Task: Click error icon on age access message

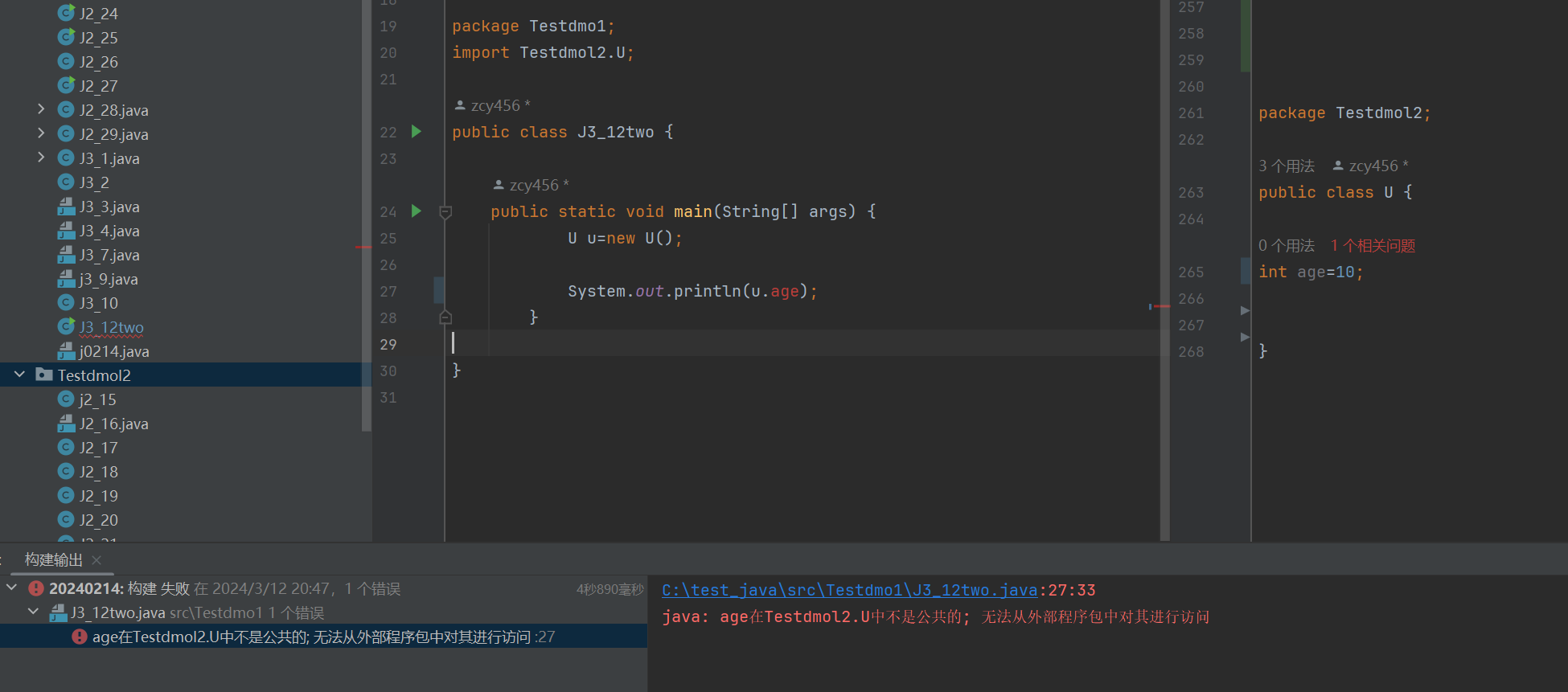Action: [80, 637]
